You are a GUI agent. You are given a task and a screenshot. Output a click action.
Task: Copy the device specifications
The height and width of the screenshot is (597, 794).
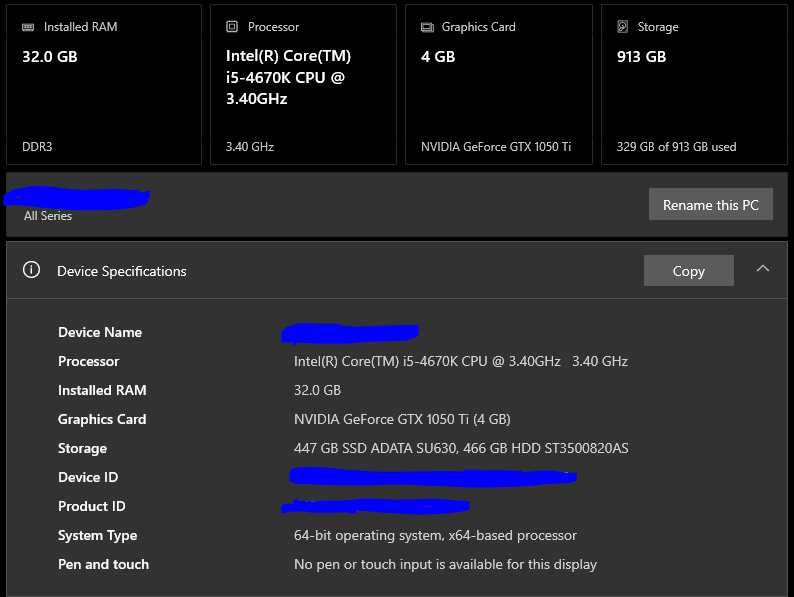[689, 271]
